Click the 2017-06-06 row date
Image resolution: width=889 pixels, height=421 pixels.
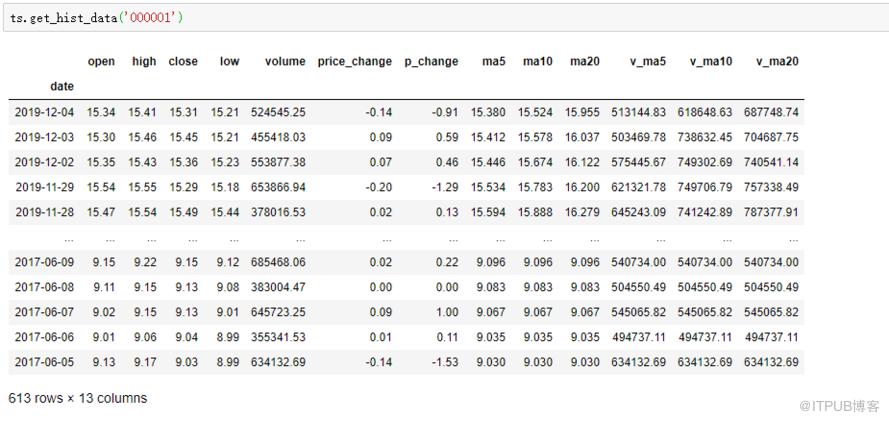coord(44,337)
